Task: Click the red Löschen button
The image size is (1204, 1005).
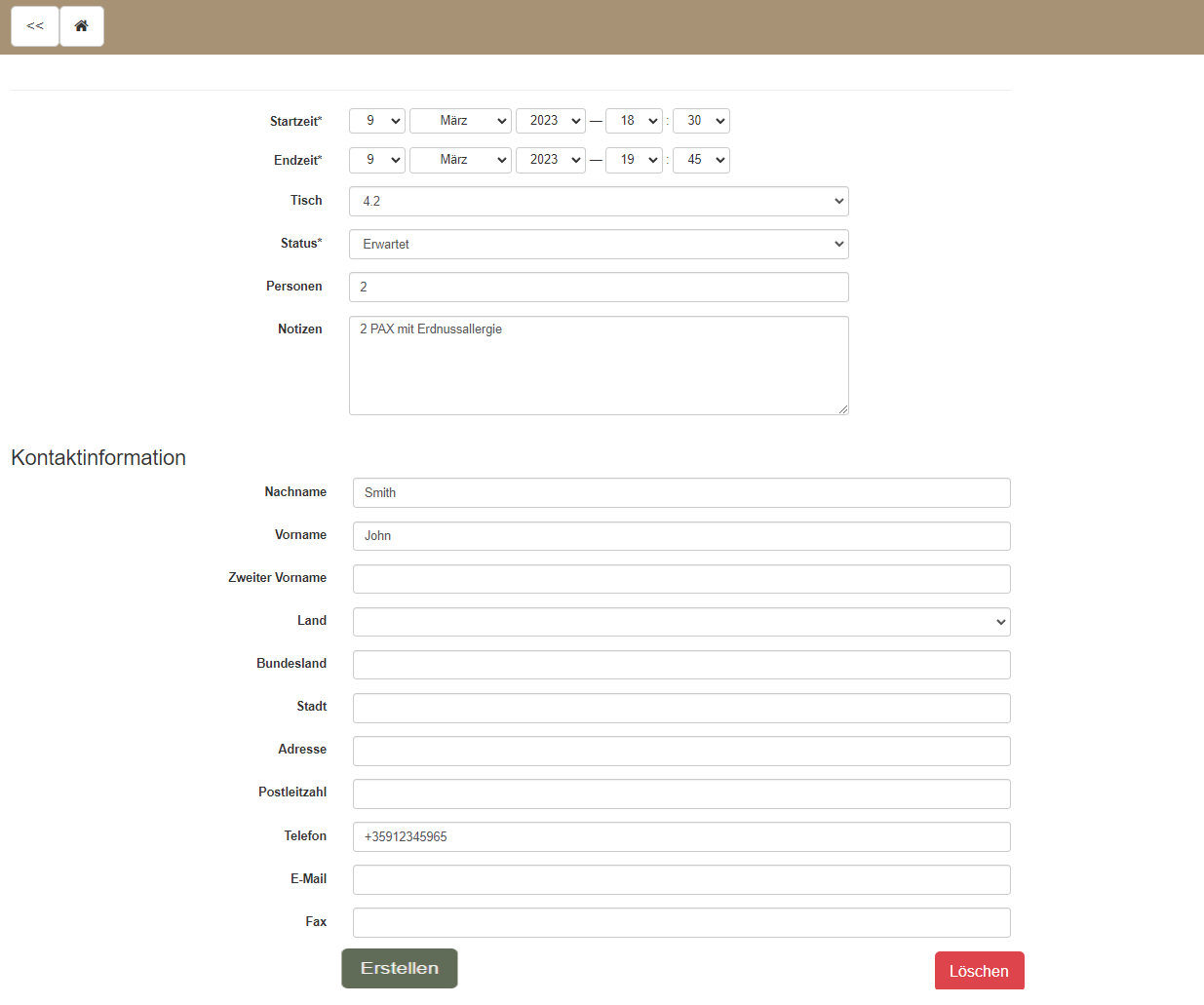Action: tap(979, 971)
